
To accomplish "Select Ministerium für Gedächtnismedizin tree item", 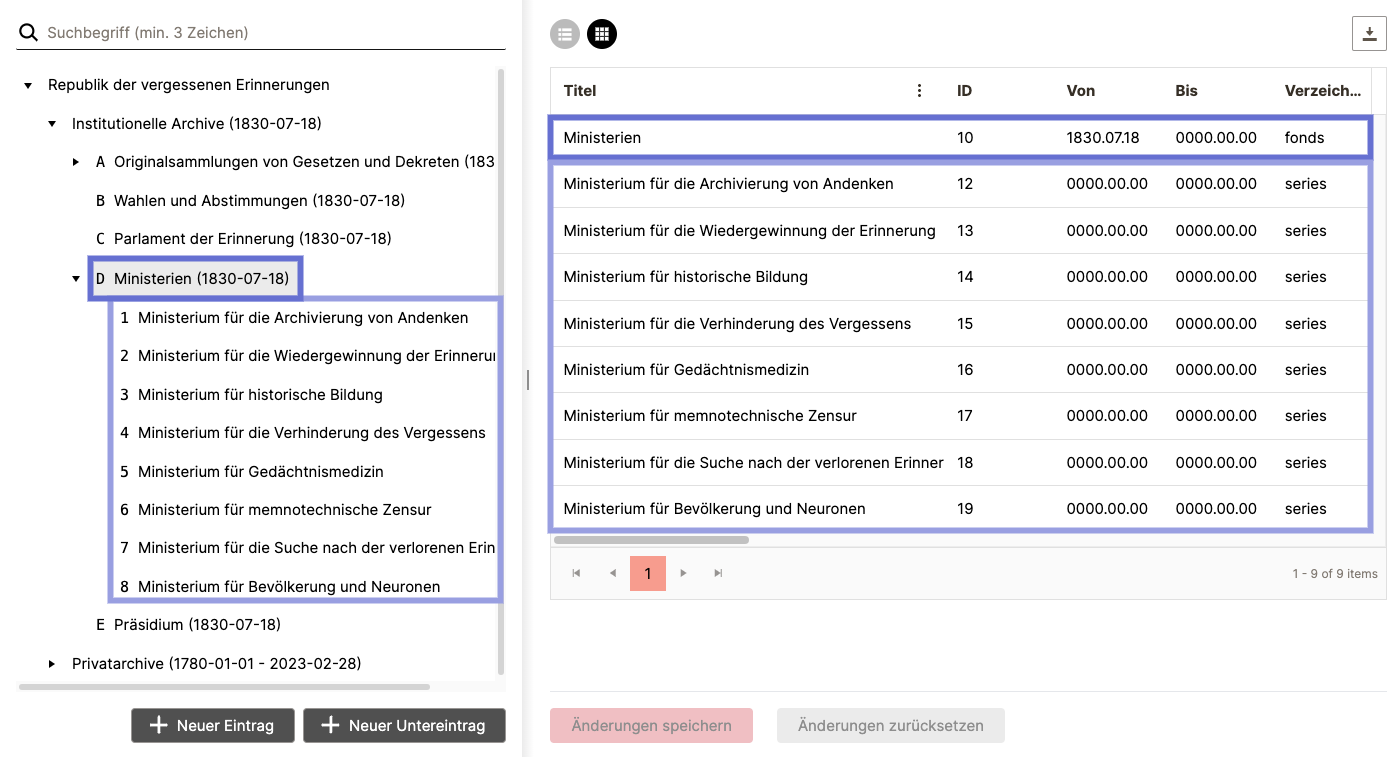I will point(260,472).
